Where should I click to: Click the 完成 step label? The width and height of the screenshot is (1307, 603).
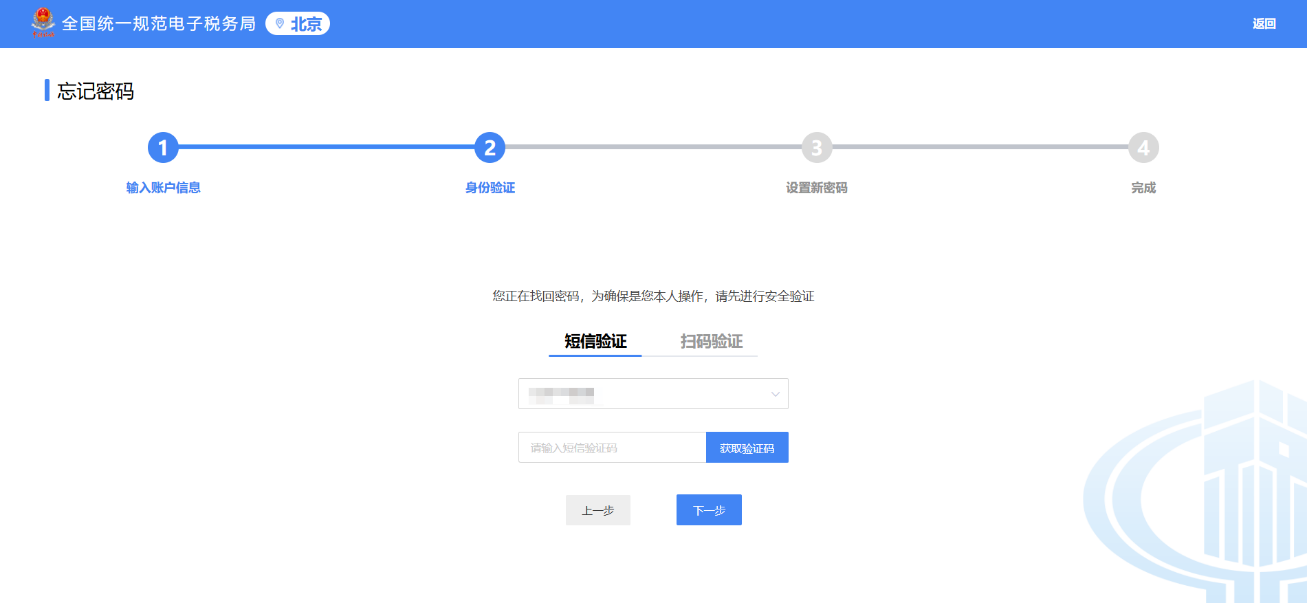pos(1143,188)
